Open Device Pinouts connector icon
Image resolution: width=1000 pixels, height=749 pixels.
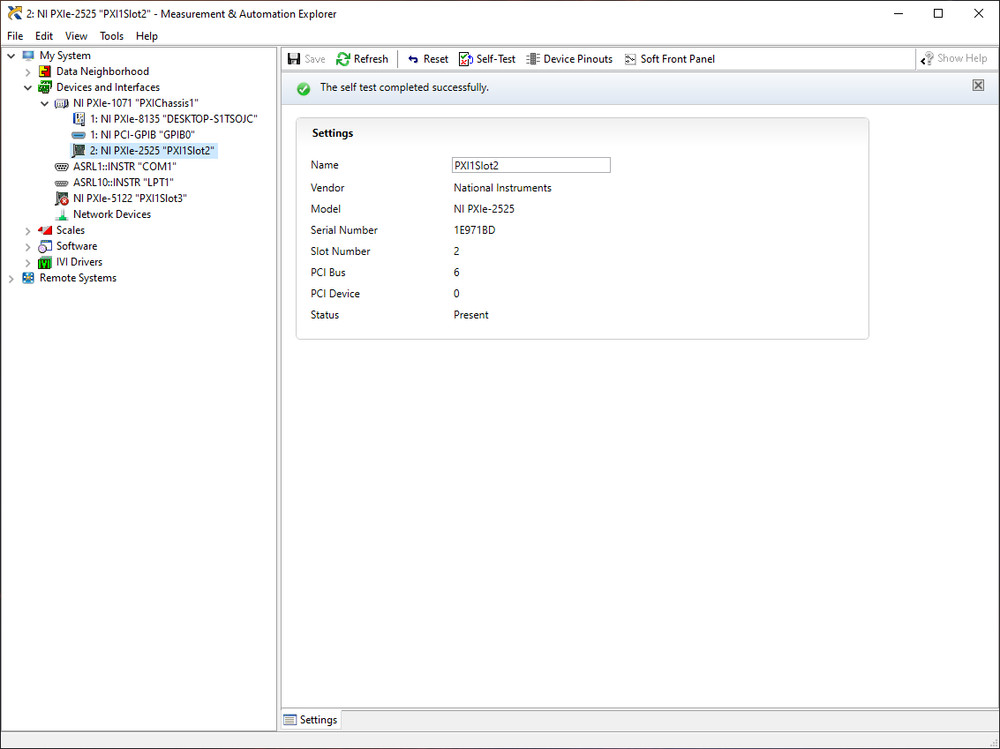coord(533,59)
